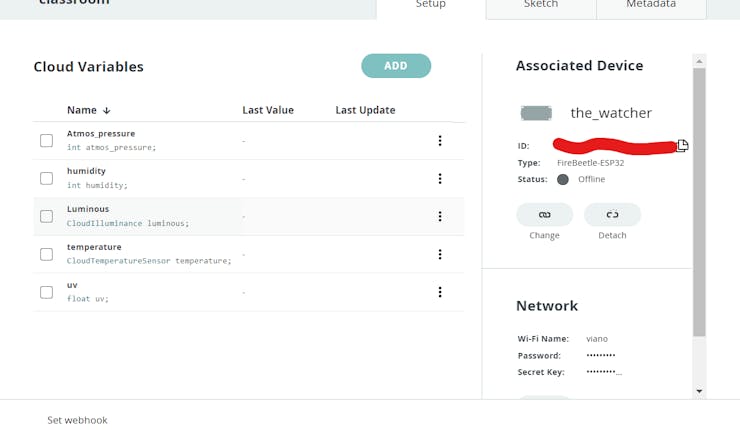
Task: Select the uv variable checkbox
Action: (x=46, y=292)
